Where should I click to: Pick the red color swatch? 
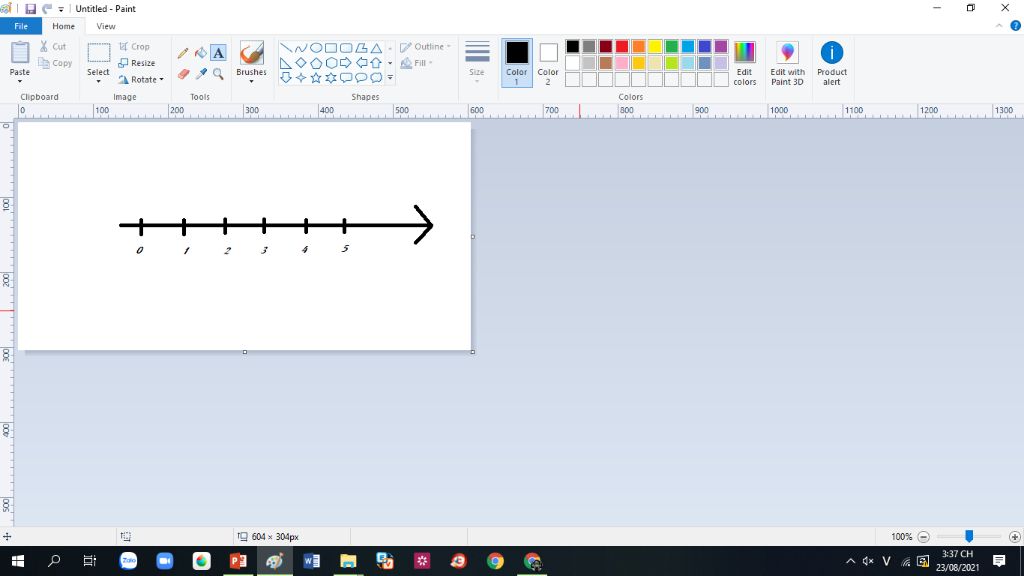[x=622, y=47]
